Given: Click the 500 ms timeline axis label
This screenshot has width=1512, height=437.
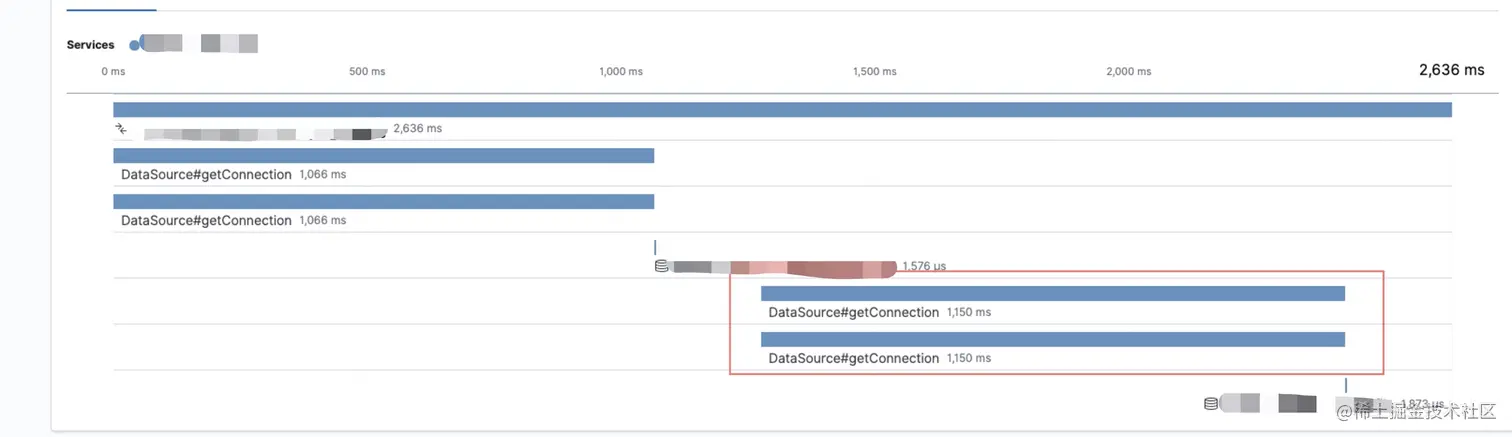Looking at the screenshot, I should [367, 72].
